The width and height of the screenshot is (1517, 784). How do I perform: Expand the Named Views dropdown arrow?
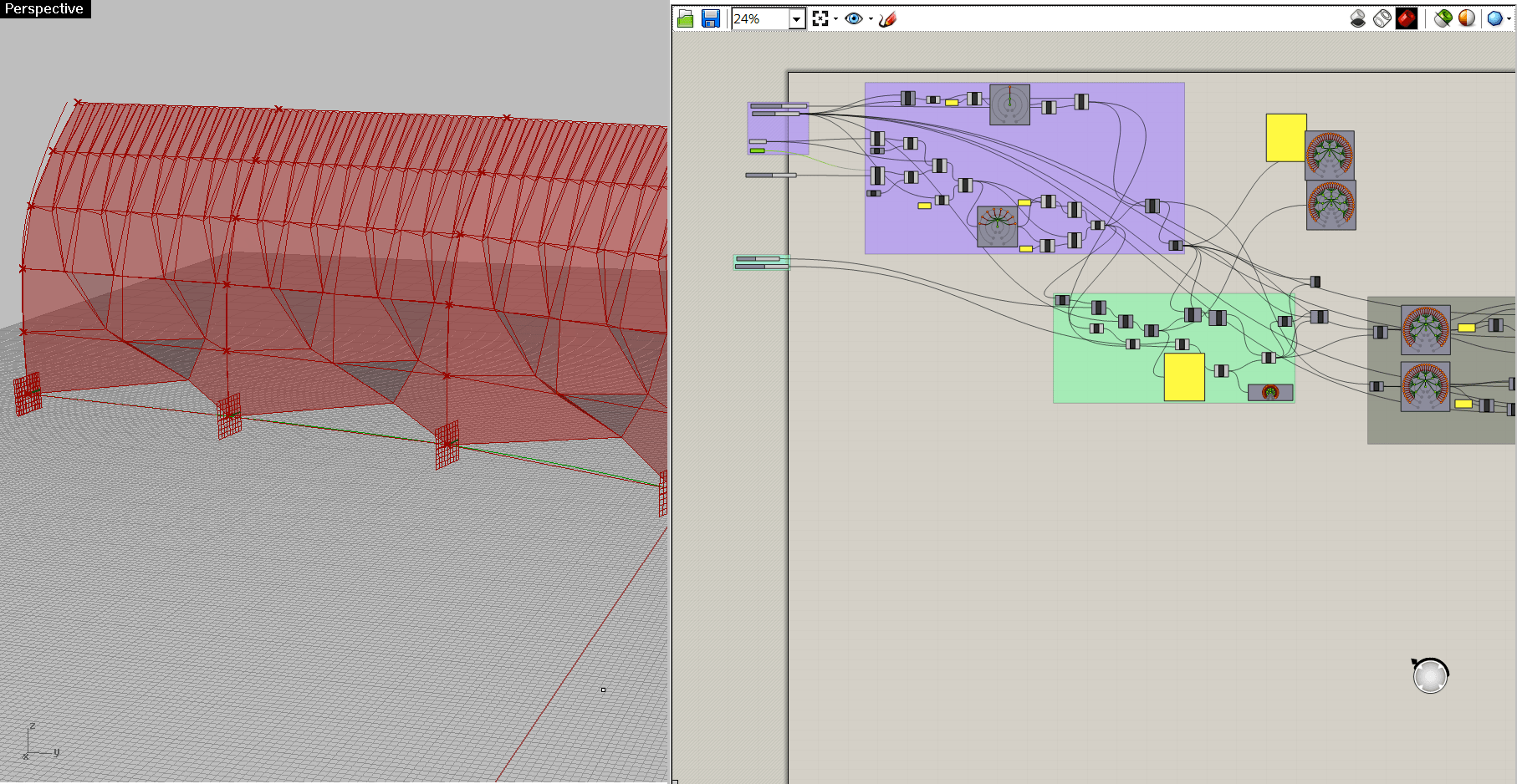(x=871, y=19)
